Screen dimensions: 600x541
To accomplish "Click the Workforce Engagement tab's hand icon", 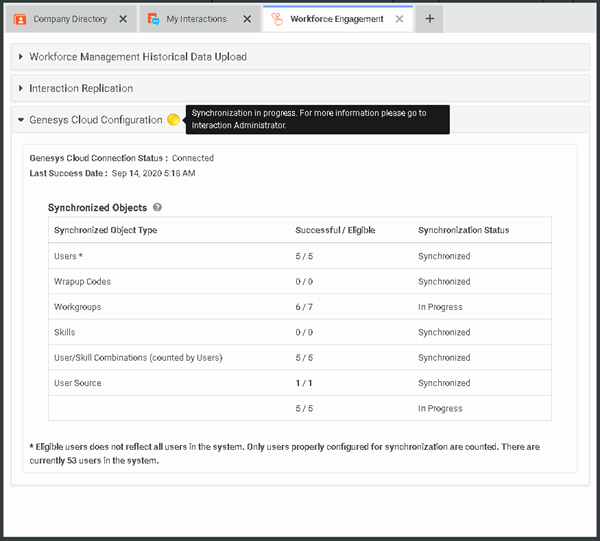I will point(277,19).
